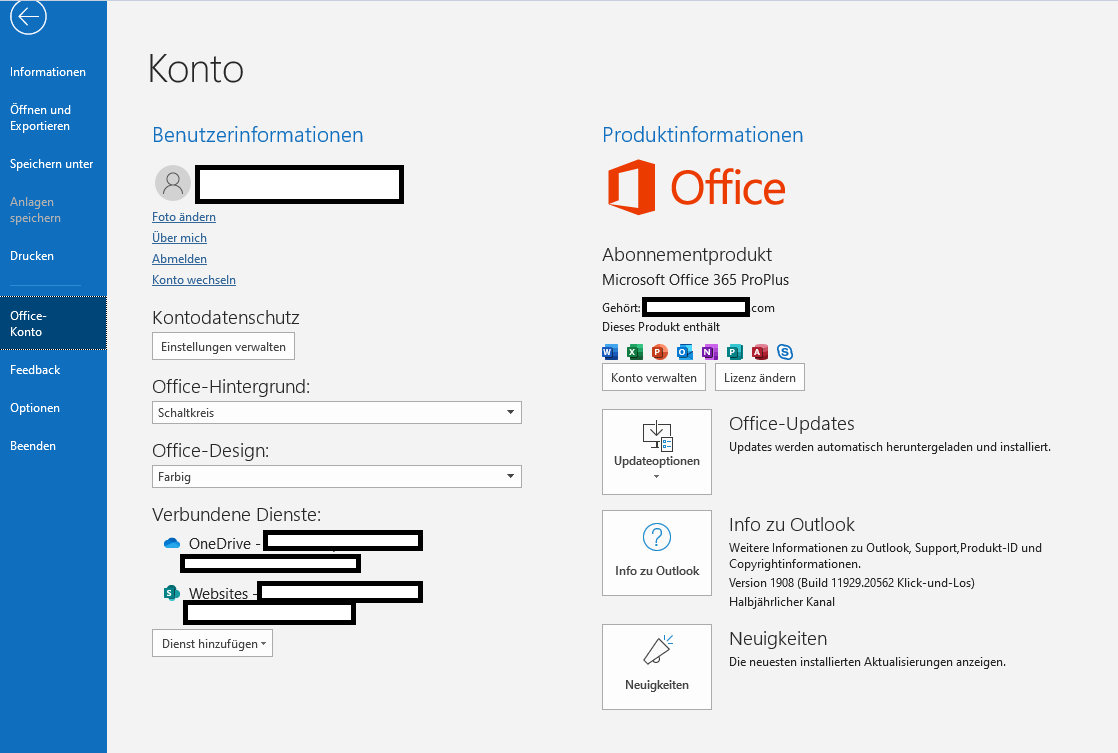Open the Über mich link
This screenshot has width=1118, height=753.
pyautogui.click(x=180, y=237)
